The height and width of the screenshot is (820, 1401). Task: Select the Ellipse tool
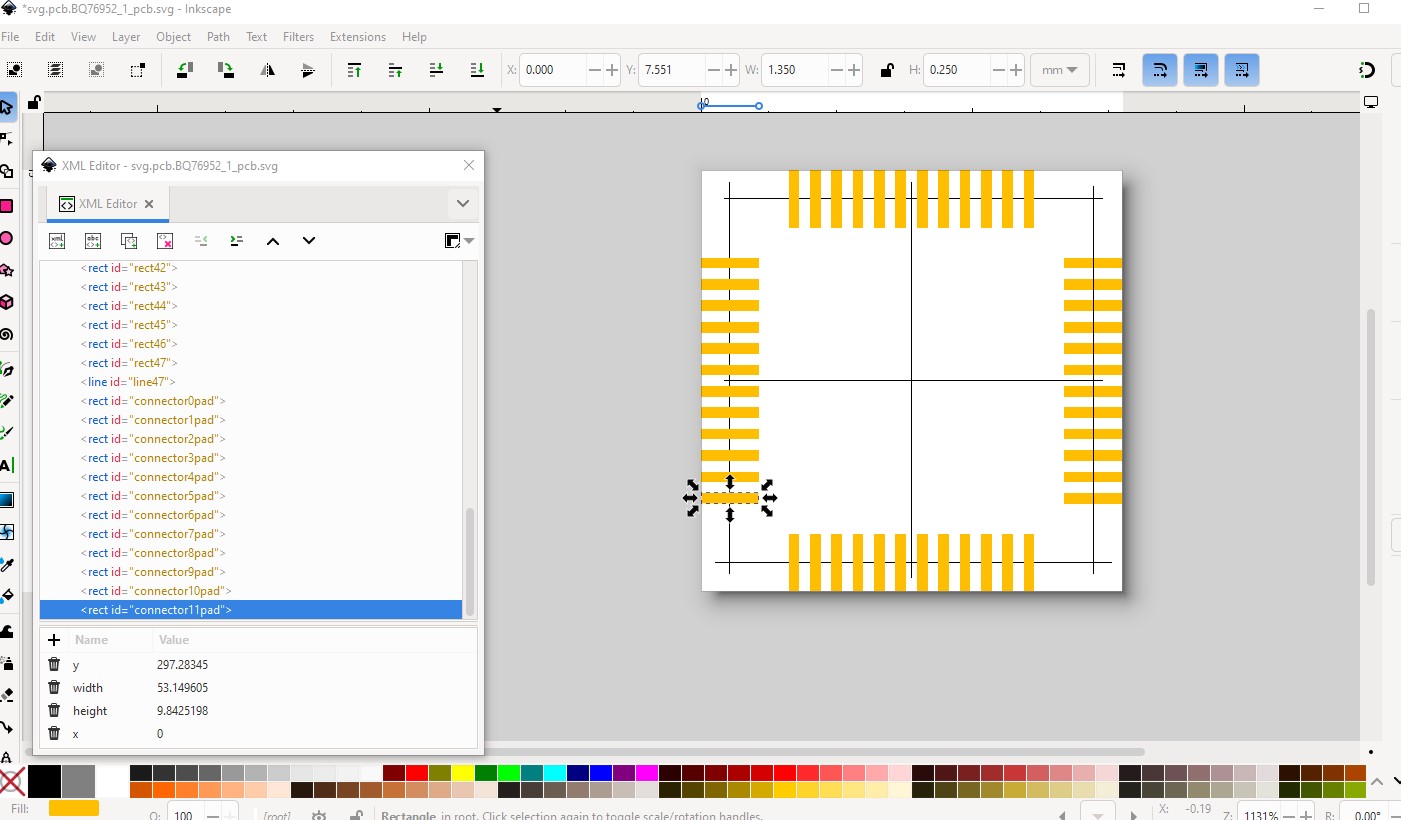pyautogui.click(x=6, y=238)
